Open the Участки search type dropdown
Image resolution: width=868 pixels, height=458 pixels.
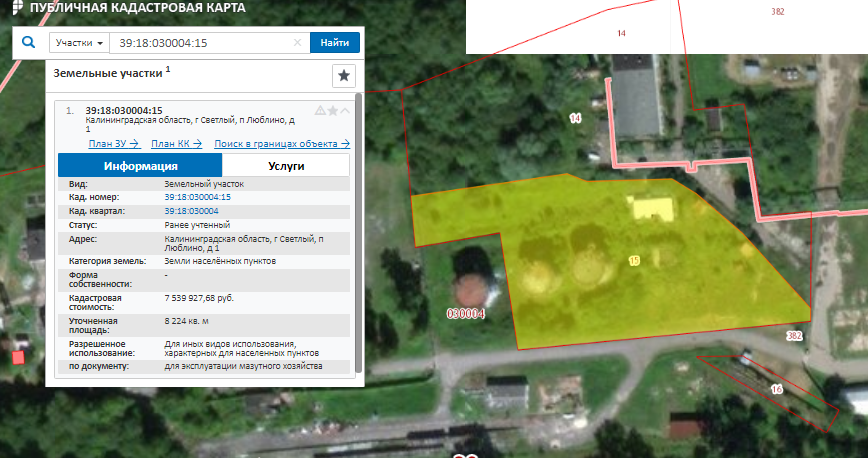point(80,44)
